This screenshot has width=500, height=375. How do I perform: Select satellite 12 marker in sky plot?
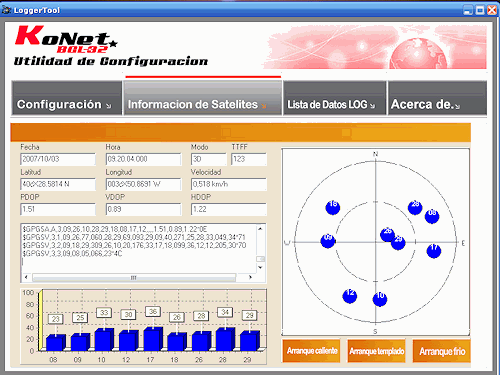[x=350, y=296]
